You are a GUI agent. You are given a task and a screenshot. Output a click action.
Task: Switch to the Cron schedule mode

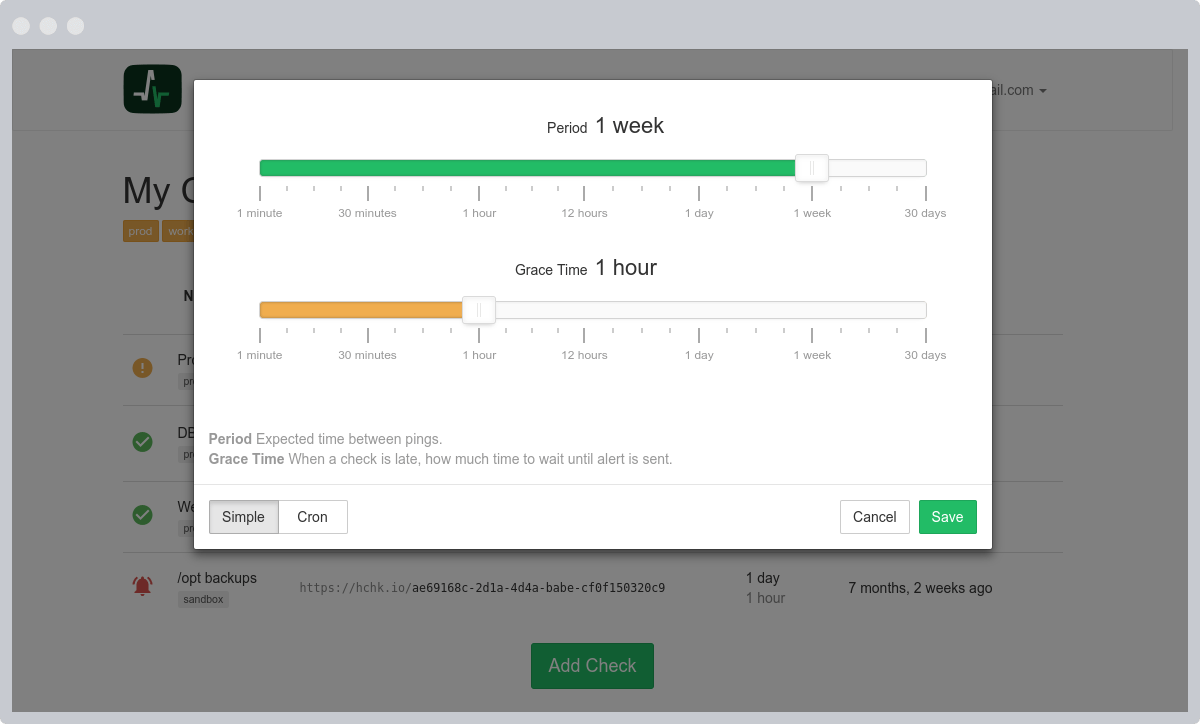pyautogui.click(x=313, y=517)
